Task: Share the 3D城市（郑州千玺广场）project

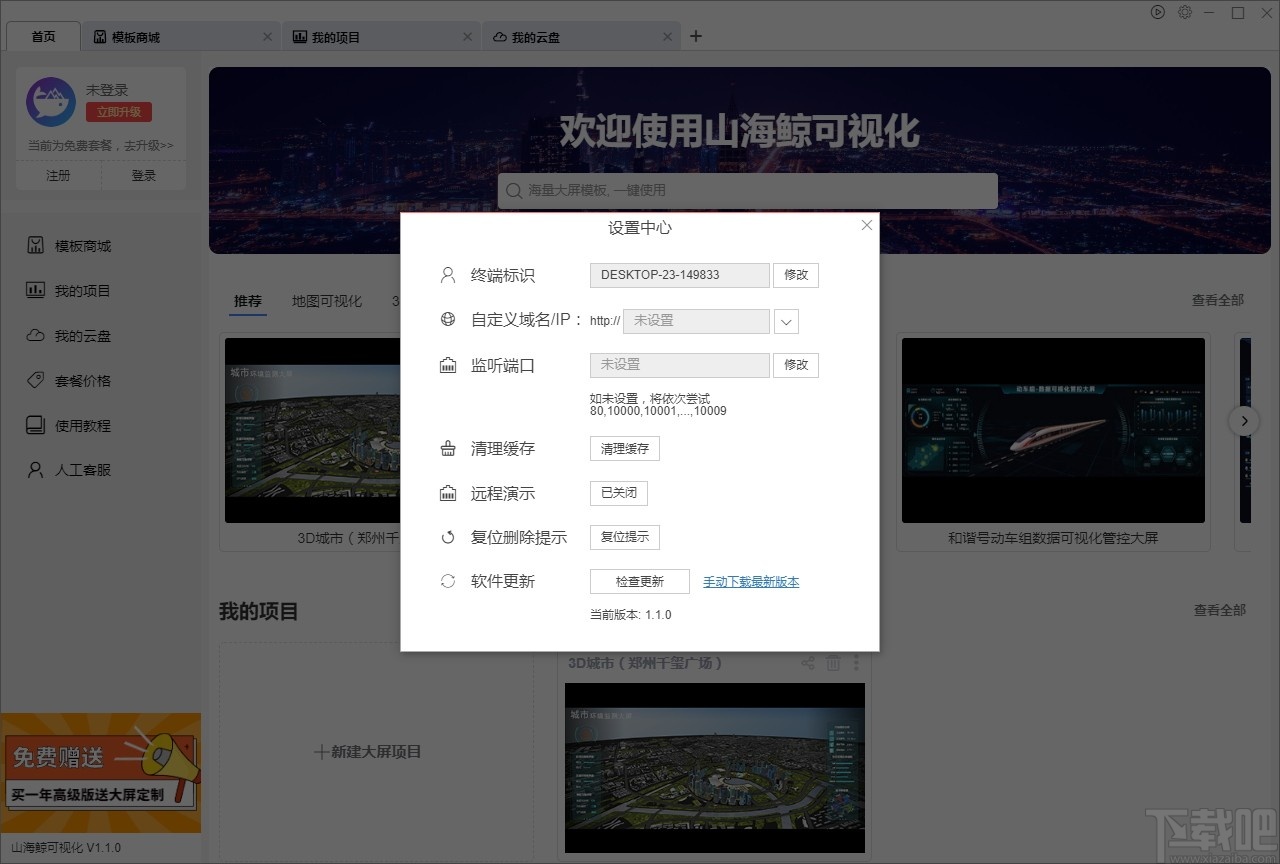Action: click(x=808, y=663)
